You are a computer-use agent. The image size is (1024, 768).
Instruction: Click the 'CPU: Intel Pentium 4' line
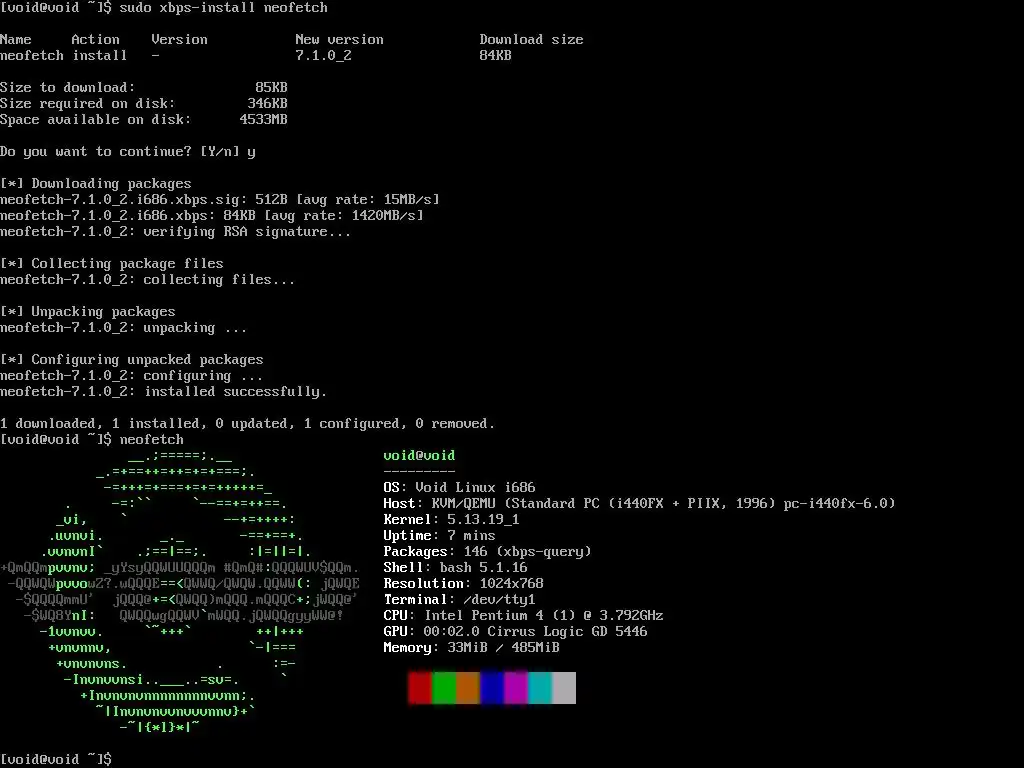tap(523, 615)
